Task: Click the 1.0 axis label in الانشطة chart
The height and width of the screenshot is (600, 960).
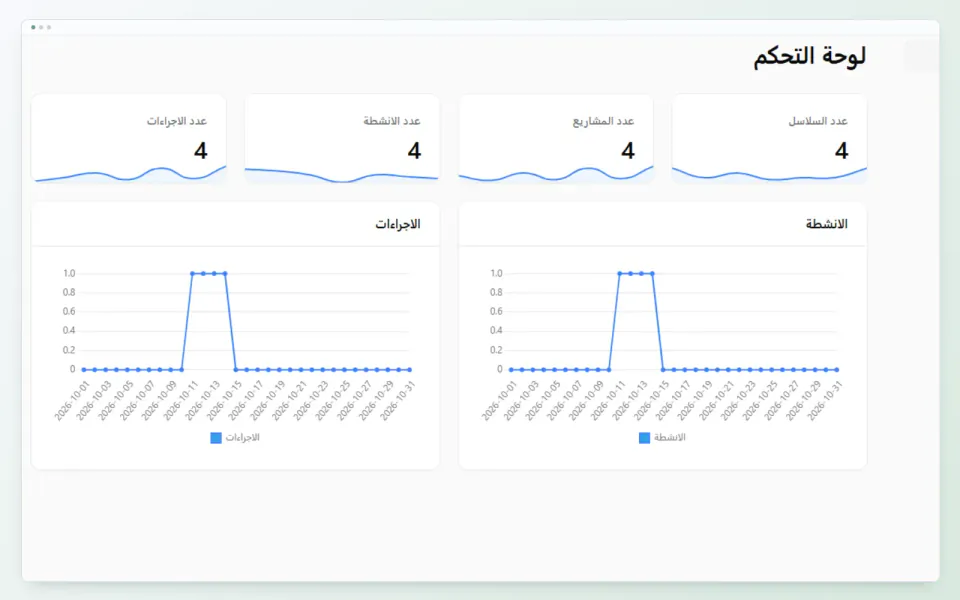Action: pos(497,273)
